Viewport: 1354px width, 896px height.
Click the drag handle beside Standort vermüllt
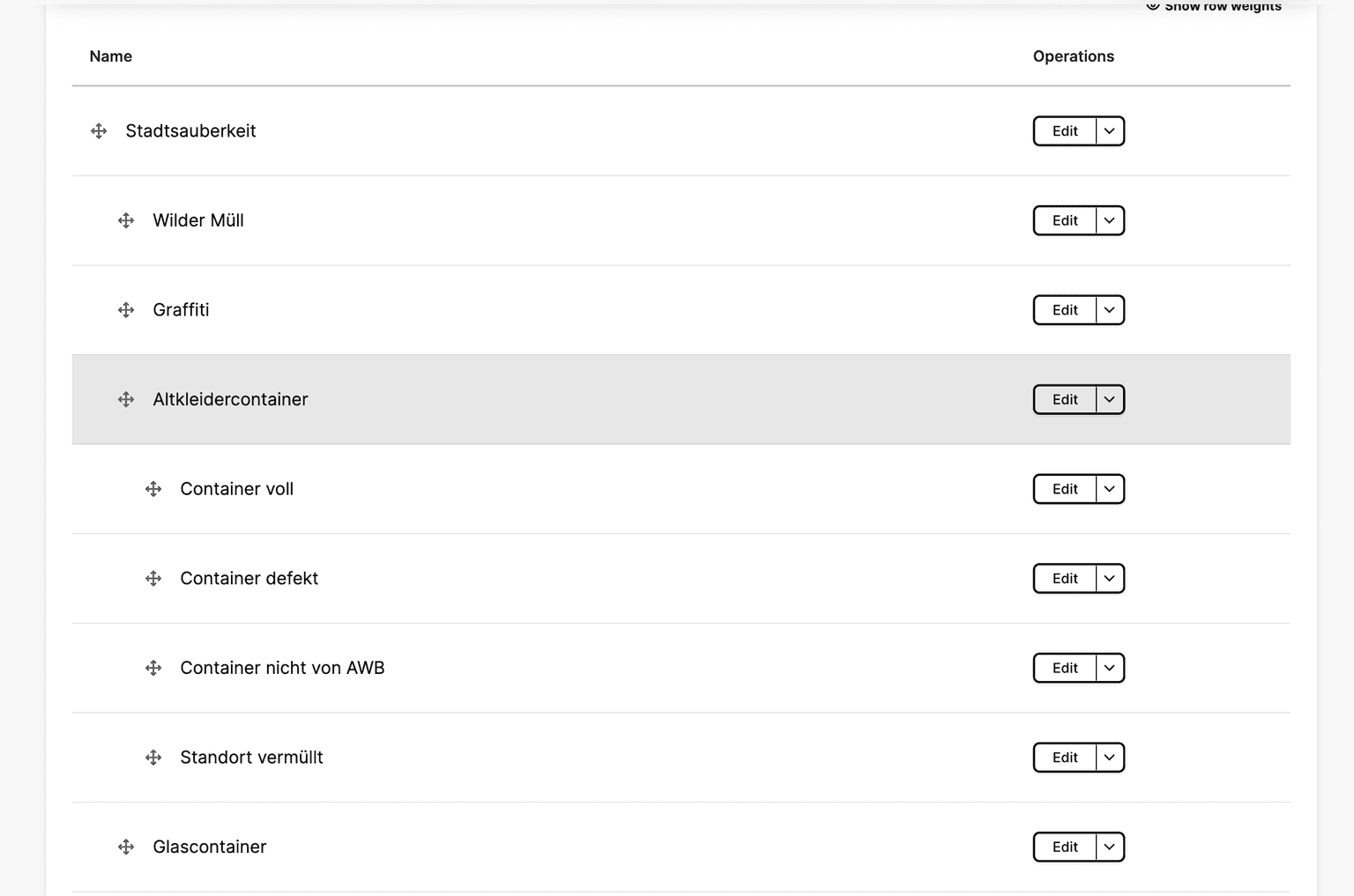click(x=153, y=758)
